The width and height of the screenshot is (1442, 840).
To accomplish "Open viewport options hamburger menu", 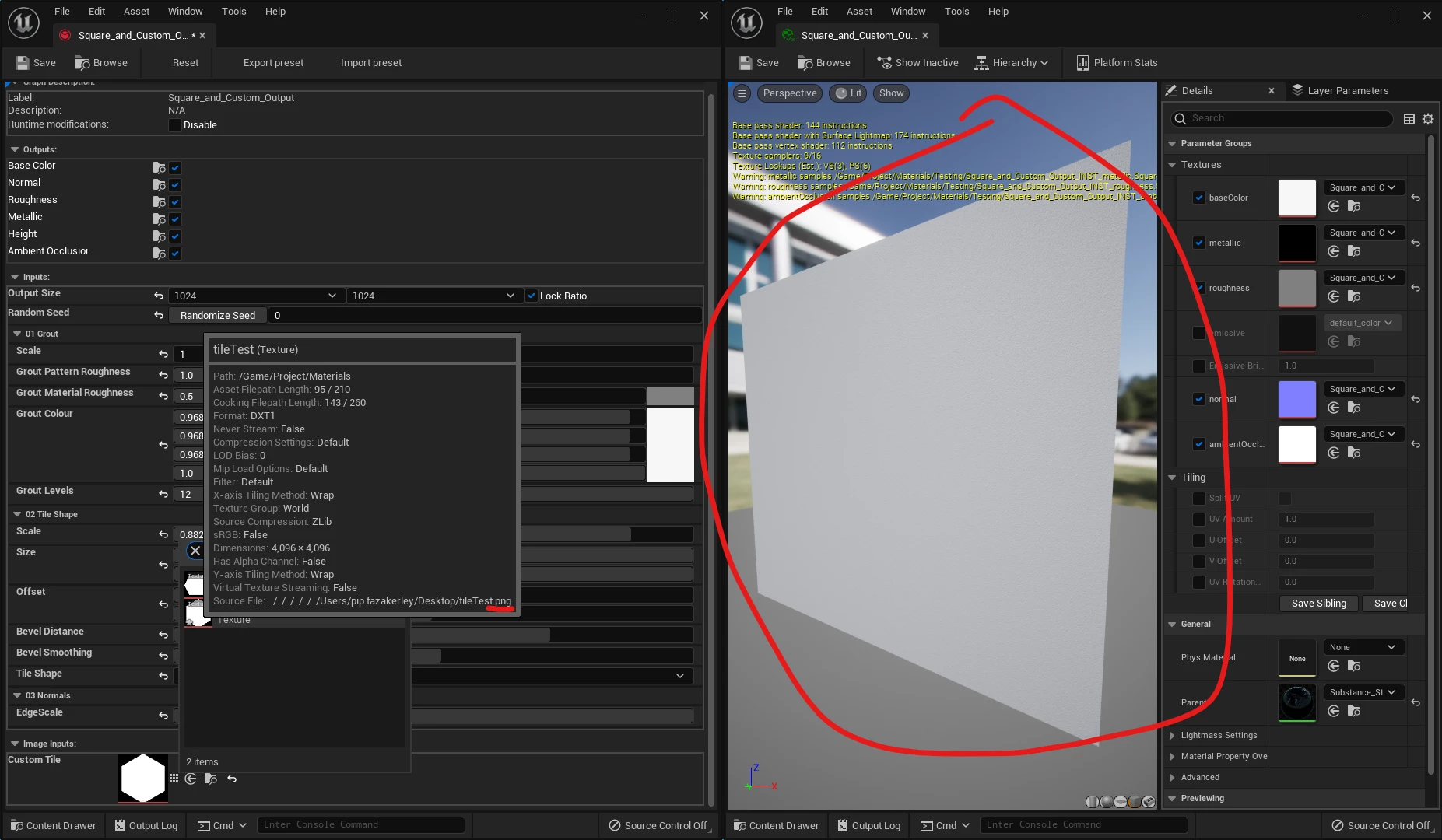I will [x=742, y=93].
